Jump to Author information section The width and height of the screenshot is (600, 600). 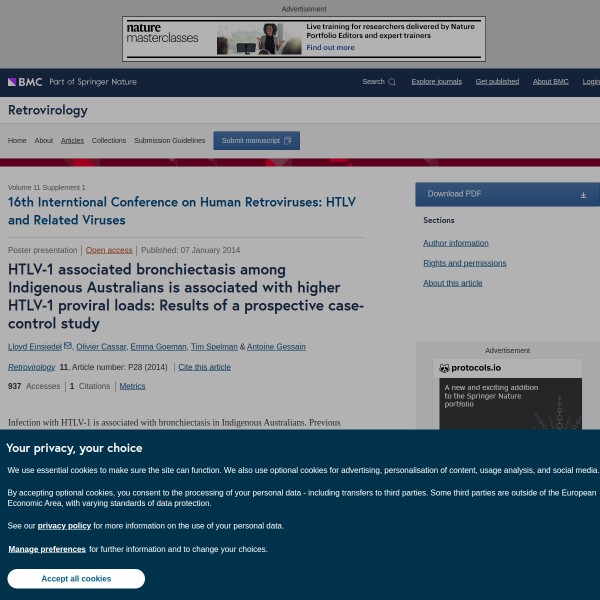455,243
